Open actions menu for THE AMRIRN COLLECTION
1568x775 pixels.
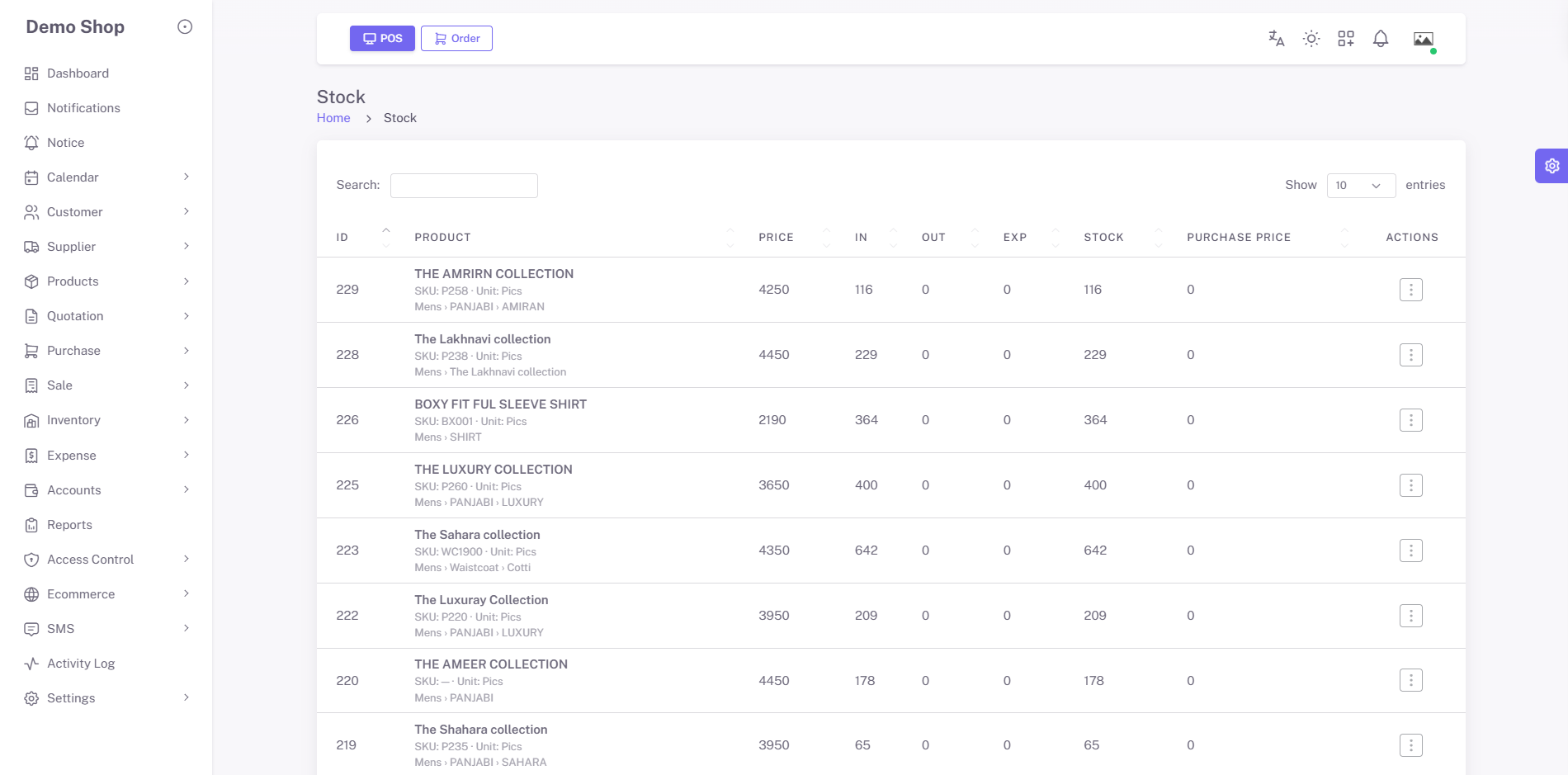pos(1410,290)
